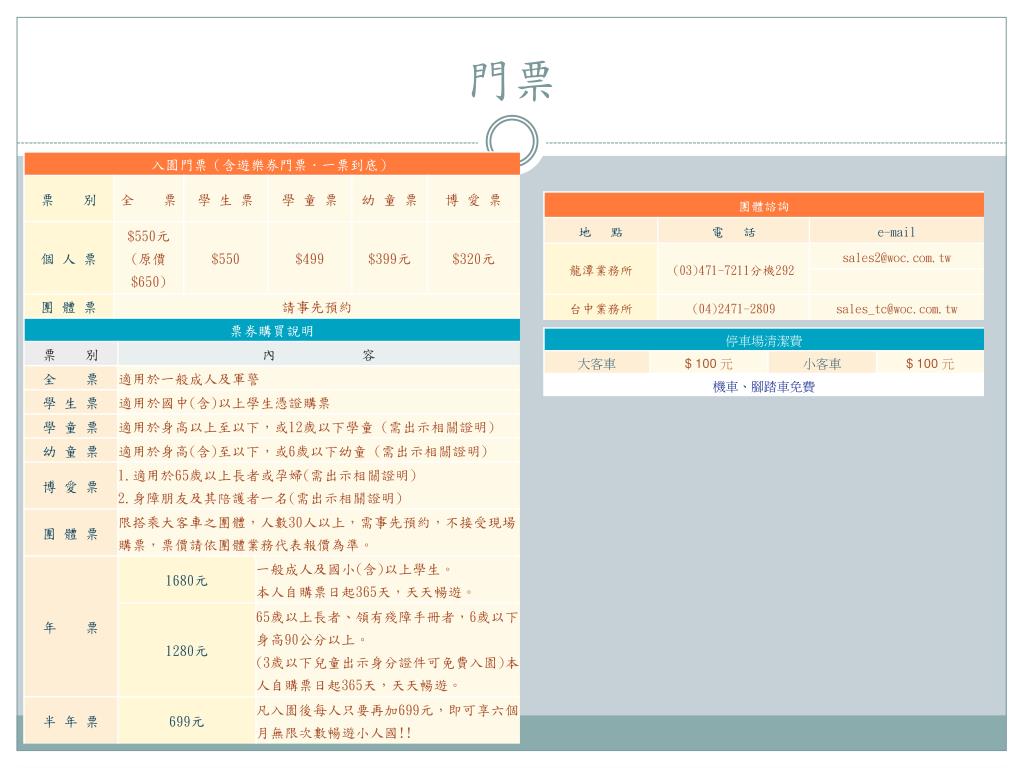
Task: Click the slide title 門票
Action: point(512,82)
